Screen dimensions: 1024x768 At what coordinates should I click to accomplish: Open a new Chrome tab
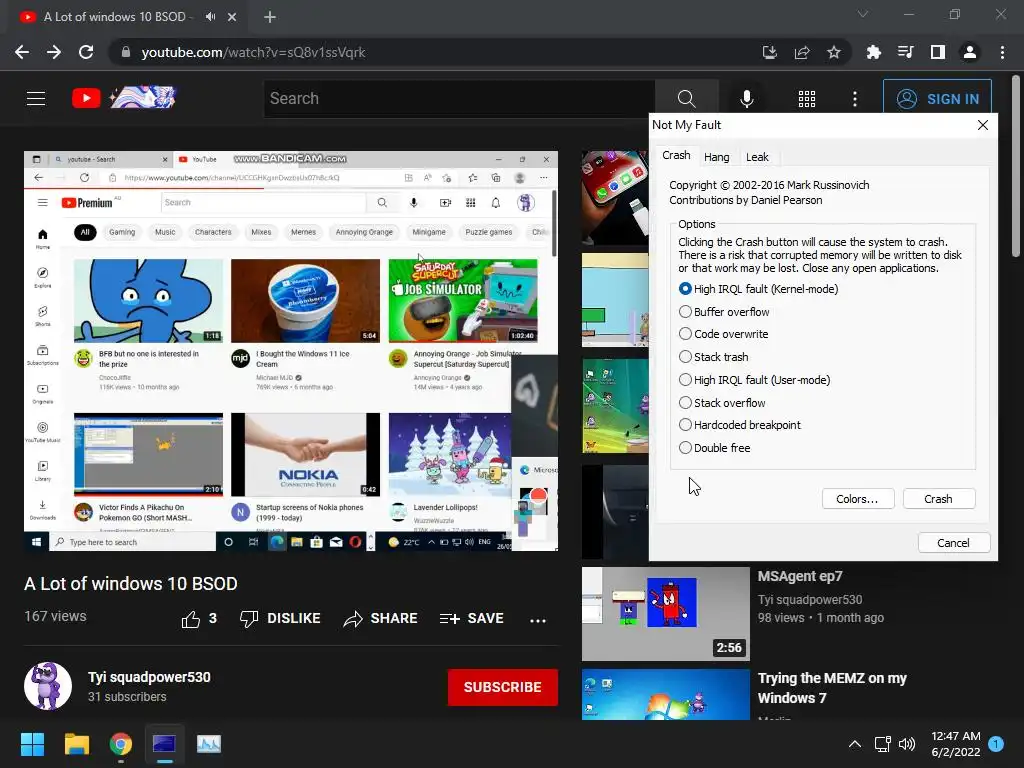(x=270, y=17)
